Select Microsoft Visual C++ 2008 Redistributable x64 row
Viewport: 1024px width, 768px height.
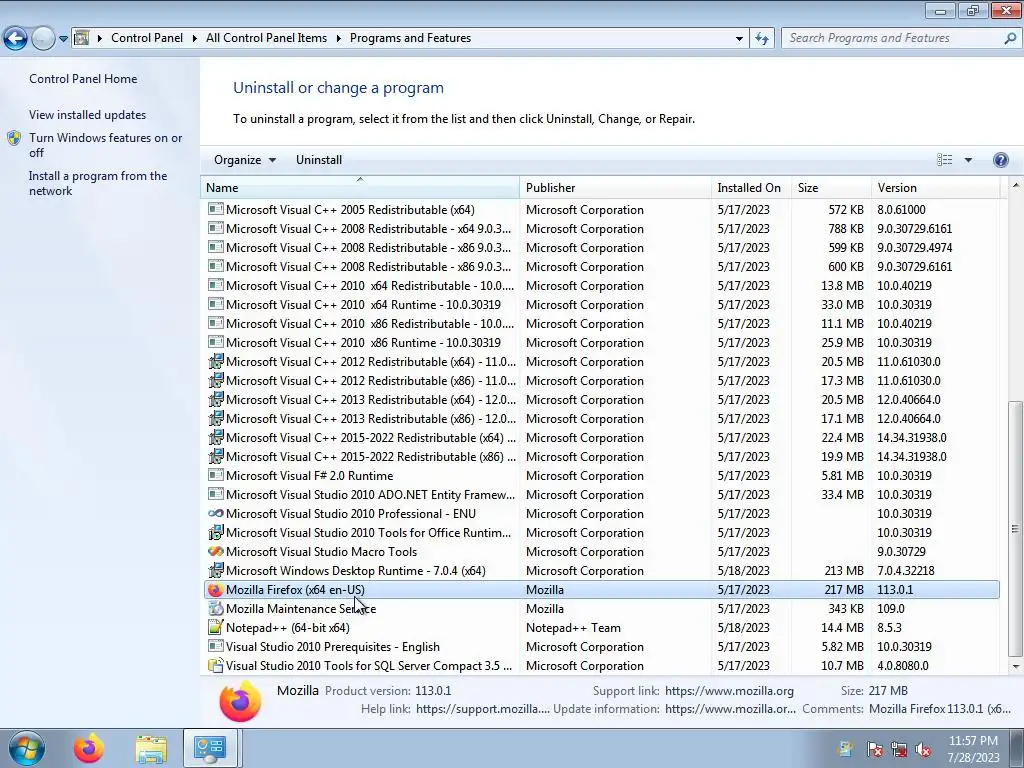coord(601,229)
